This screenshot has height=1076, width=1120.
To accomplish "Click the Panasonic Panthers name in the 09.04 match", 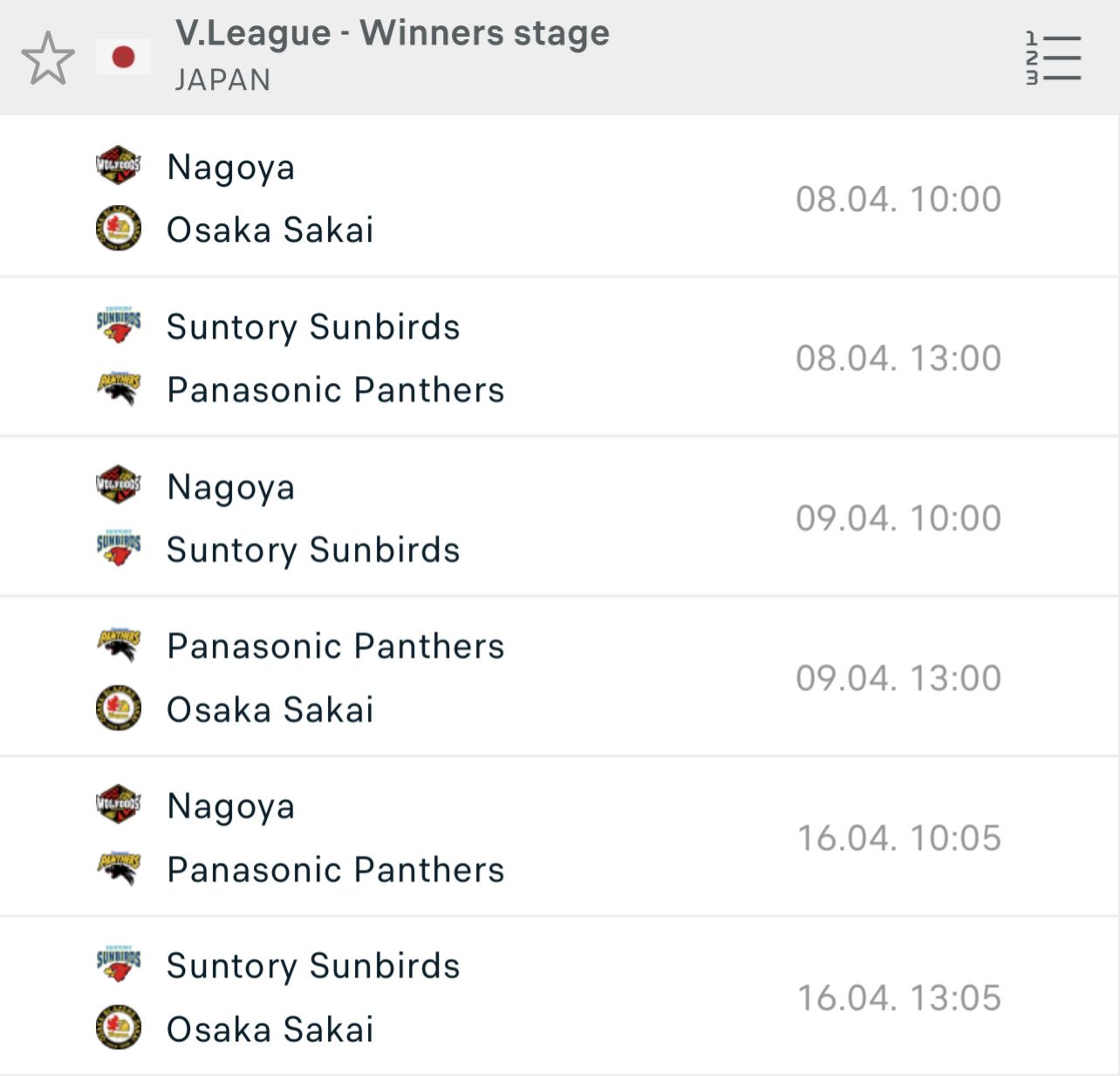I will point(336,647).
